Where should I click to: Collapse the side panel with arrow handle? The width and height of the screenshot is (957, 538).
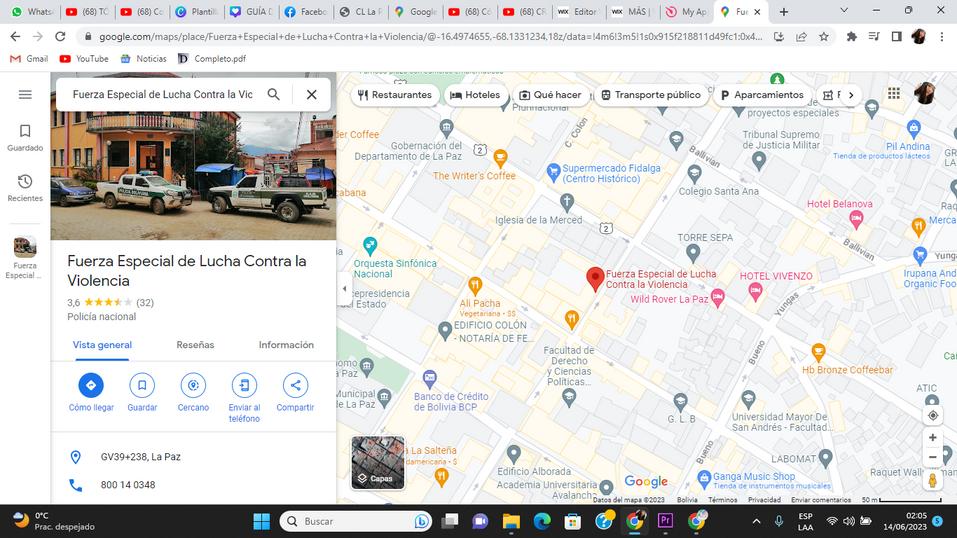point(344,288)
